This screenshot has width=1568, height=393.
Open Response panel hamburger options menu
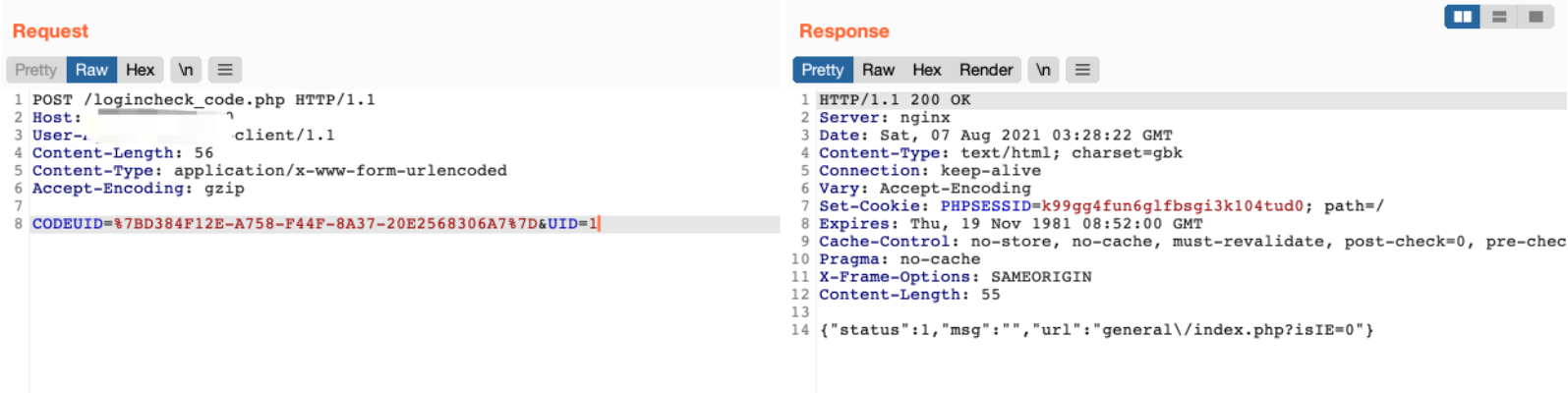point(1082,70)
